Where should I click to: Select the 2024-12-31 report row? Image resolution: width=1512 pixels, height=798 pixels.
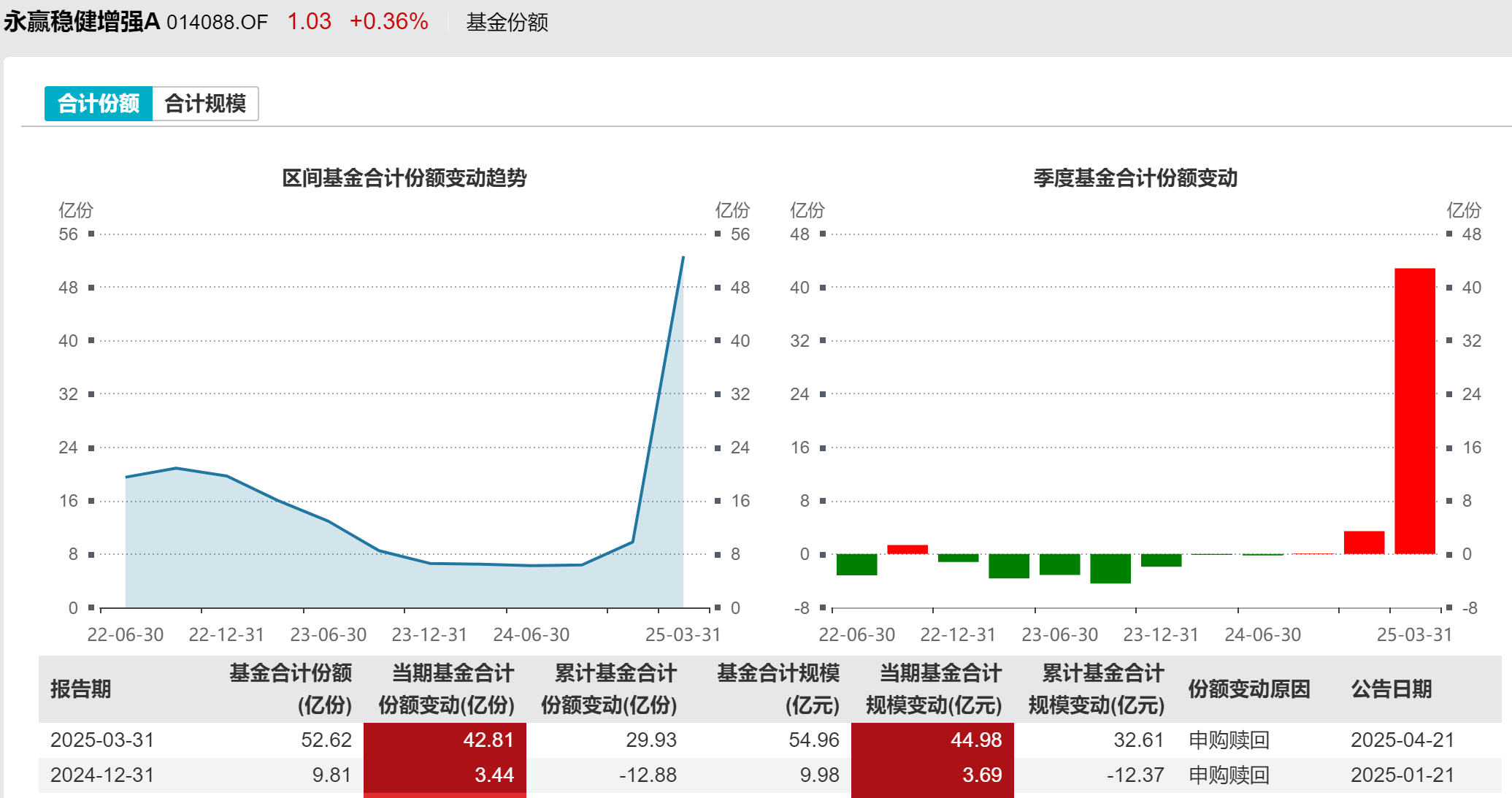point(102,775)
